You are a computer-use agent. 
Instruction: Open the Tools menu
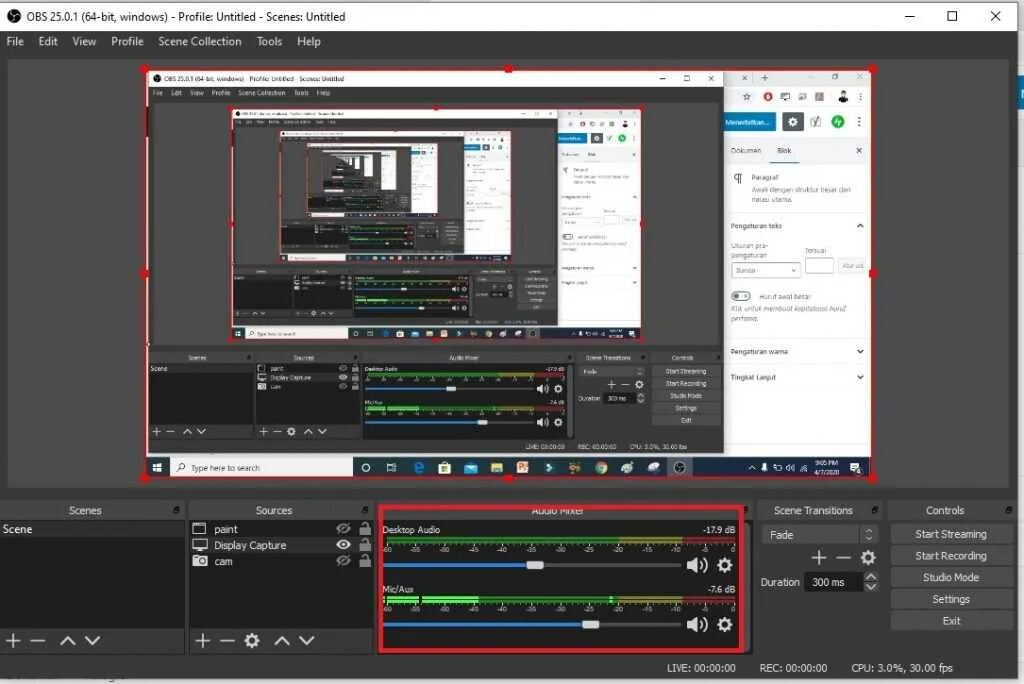[269, 41]
